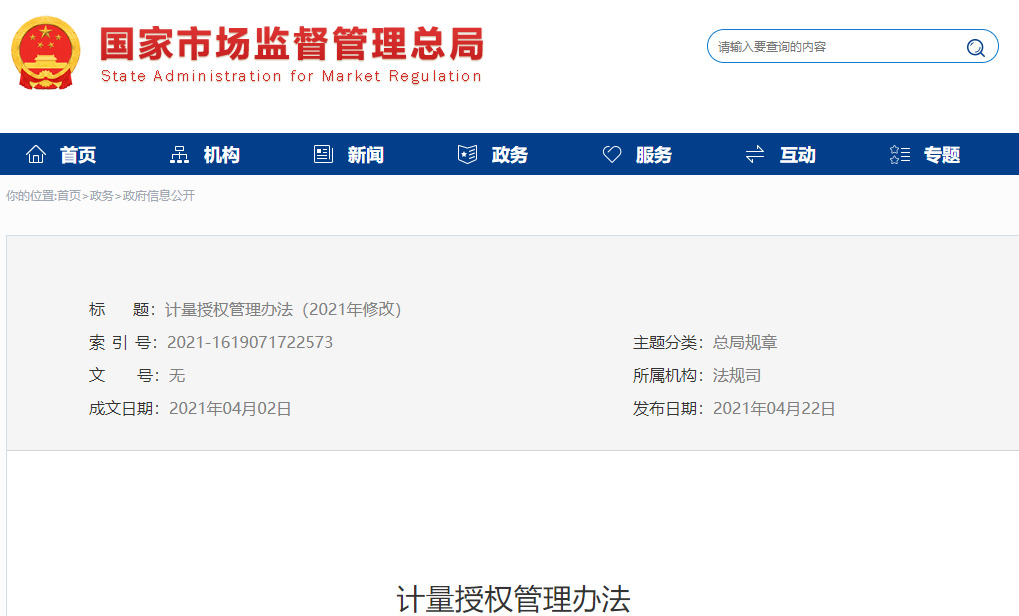Click the national emblem logo
This screenshot has width=1019, height=616.
pyautogui.click(x=44, y=52)
